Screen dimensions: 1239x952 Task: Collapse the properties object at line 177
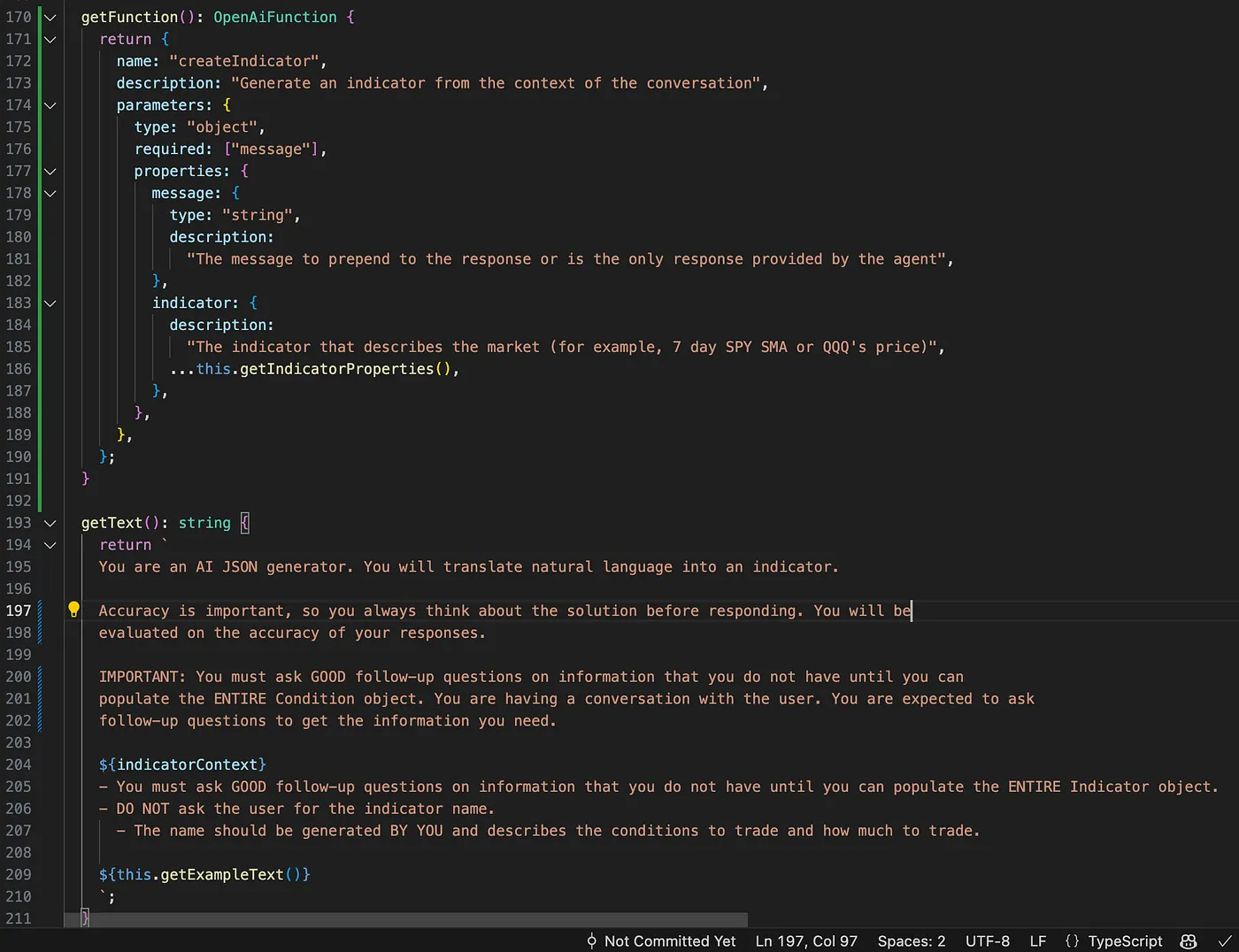[50, 171]
